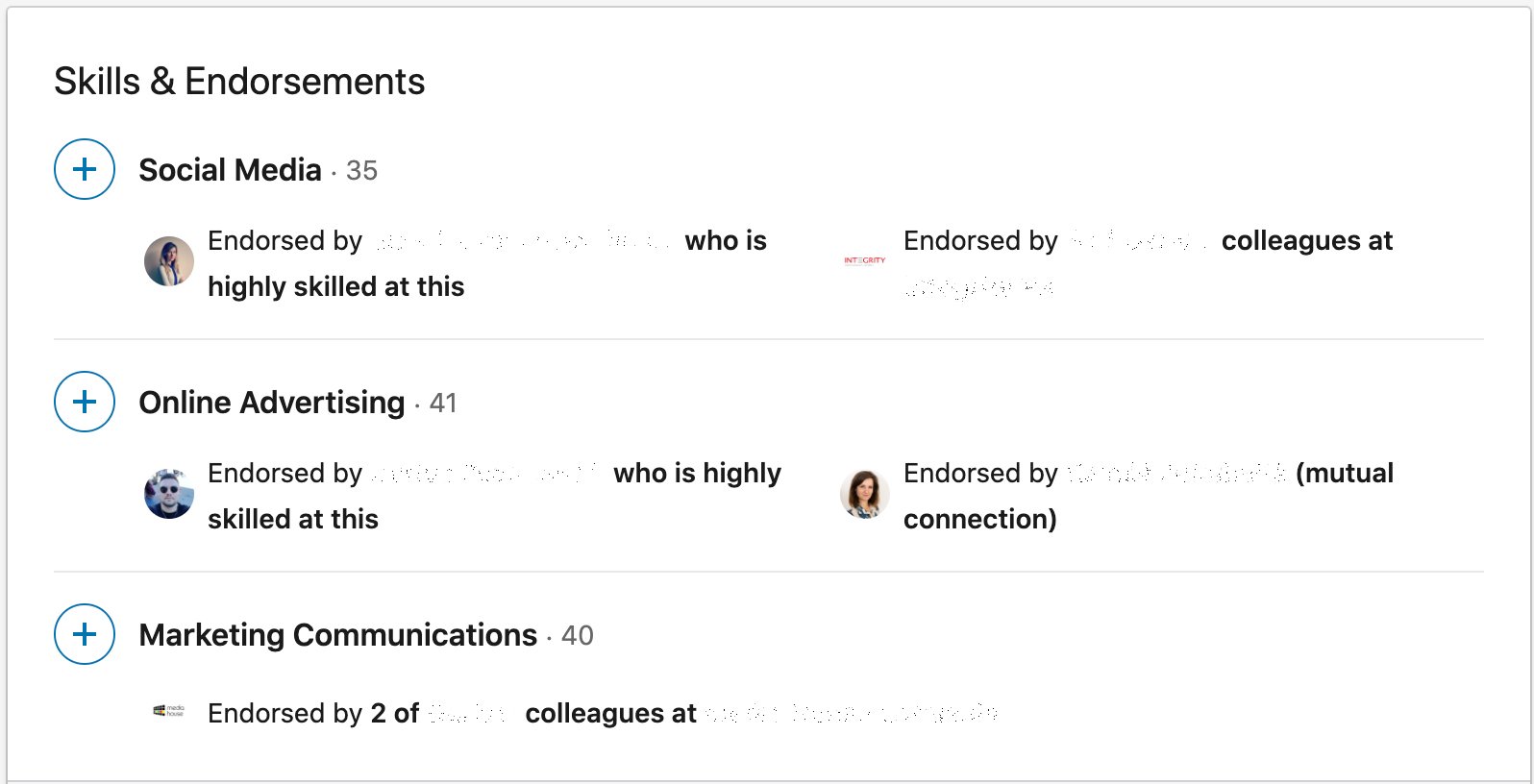Open 'who is highly skilled at this' under Social Media

point(487,263)
